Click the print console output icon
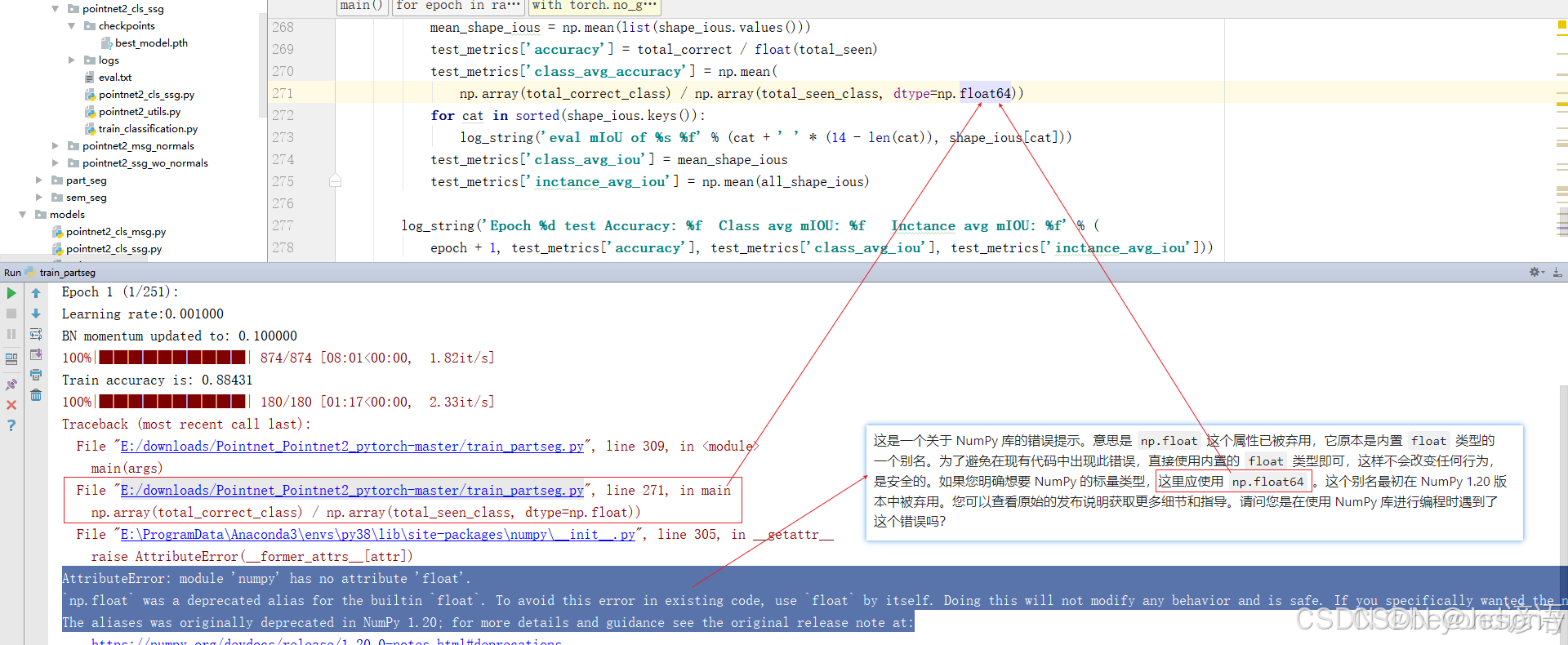This screenshot has height=645, width=1568. [36, 375]
